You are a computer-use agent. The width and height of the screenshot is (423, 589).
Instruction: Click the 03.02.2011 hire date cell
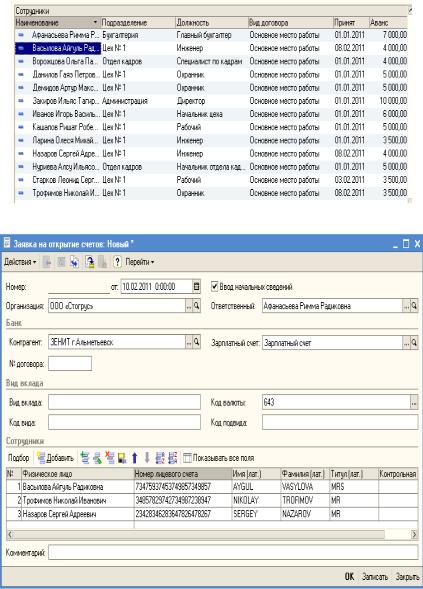pos(351,180)
